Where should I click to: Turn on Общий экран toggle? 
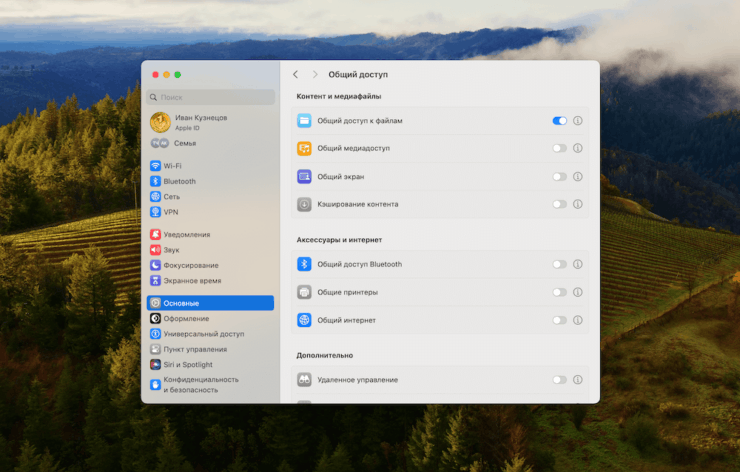pos(559,176)
